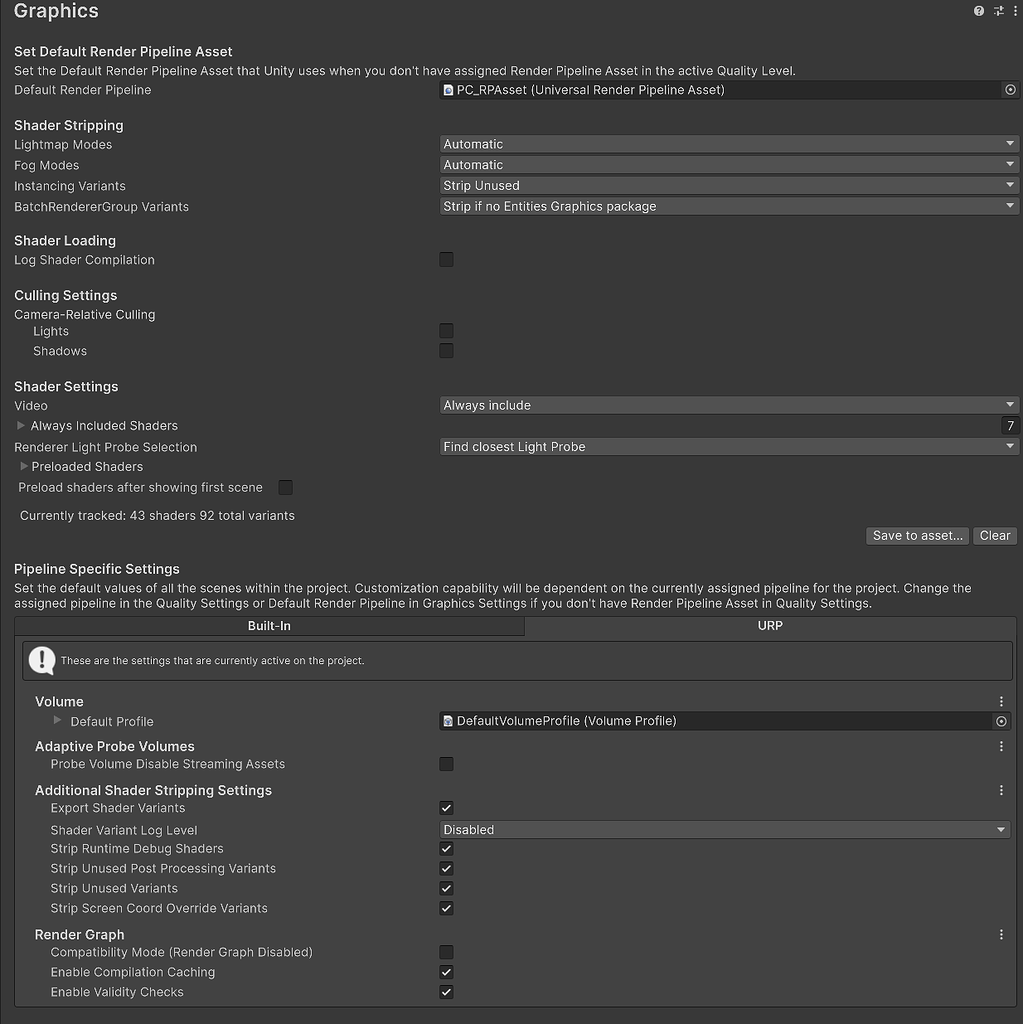Switch to the URP tab
This screenshot has width=1023, height=1024.
coord(769,625)
